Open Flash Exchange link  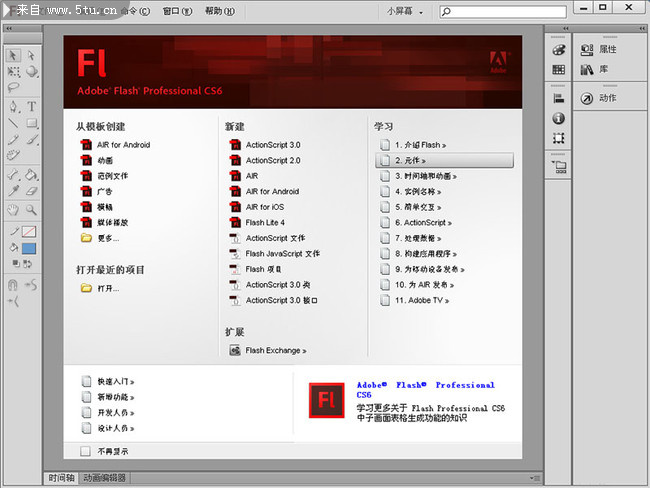click(268, 350)
